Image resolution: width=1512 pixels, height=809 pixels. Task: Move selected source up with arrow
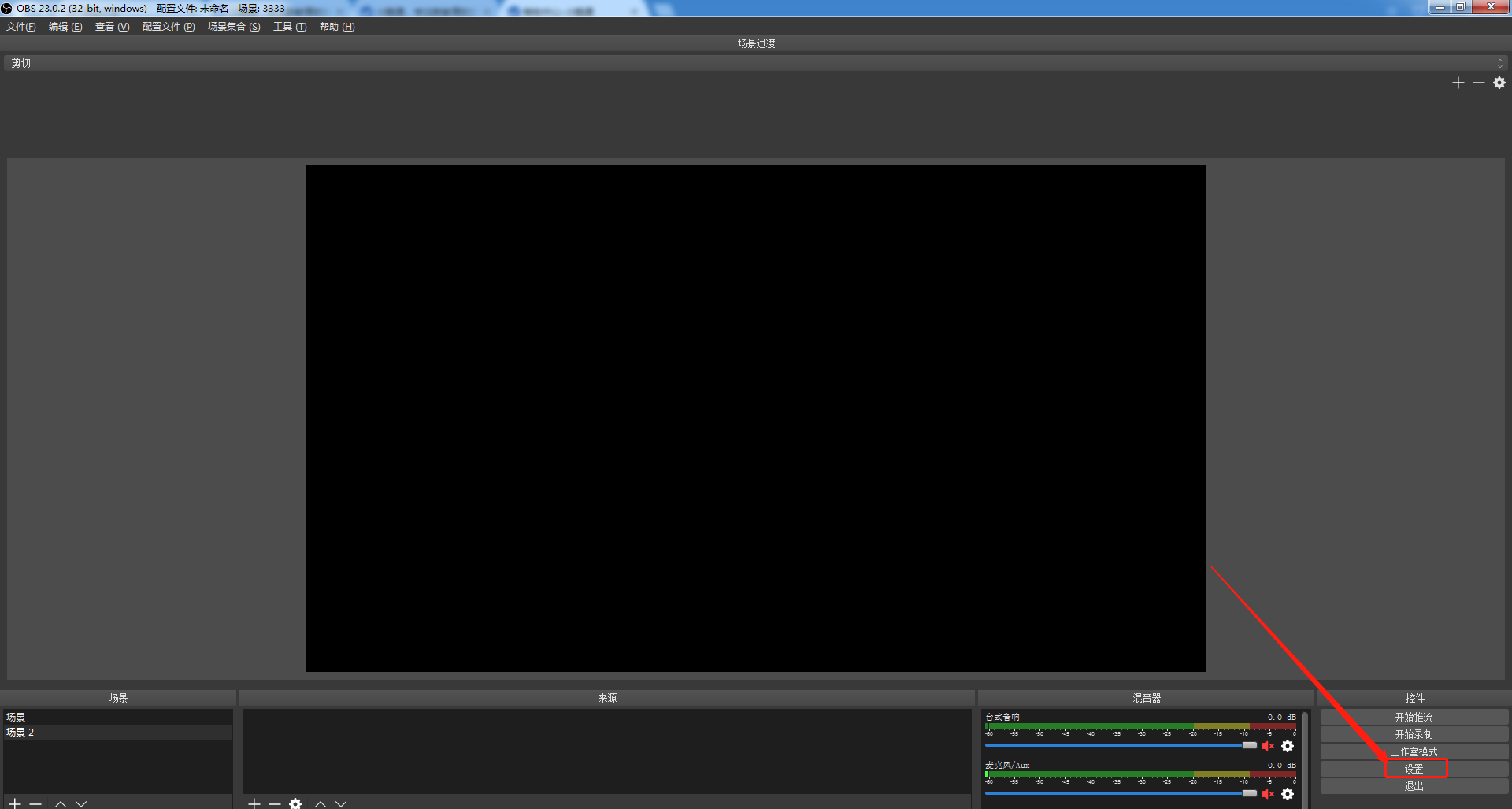pyautogui.click(x=321, y=803)
